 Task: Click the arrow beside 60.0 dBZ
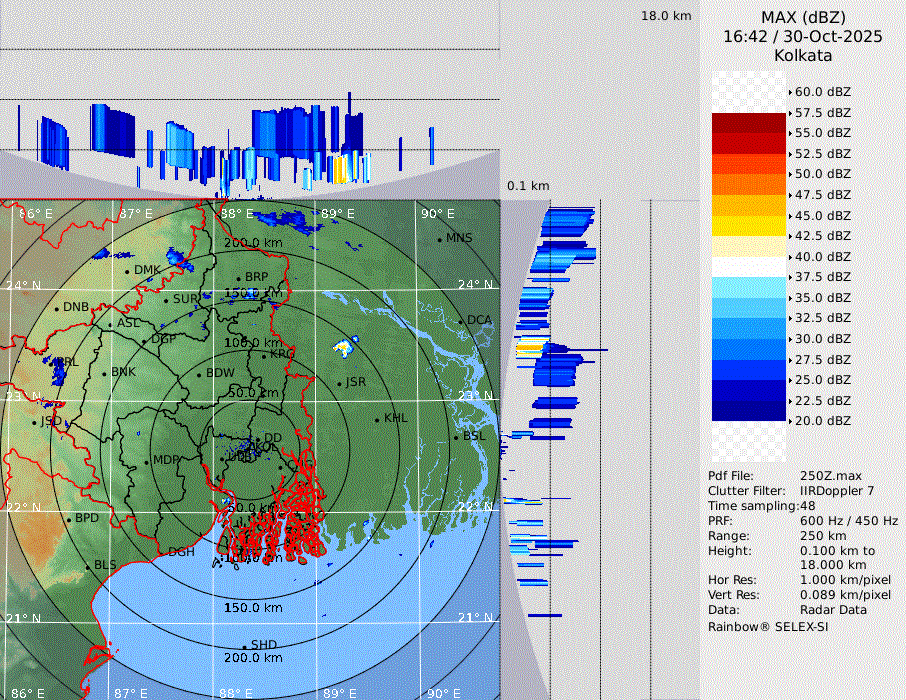tap(790, 92)
